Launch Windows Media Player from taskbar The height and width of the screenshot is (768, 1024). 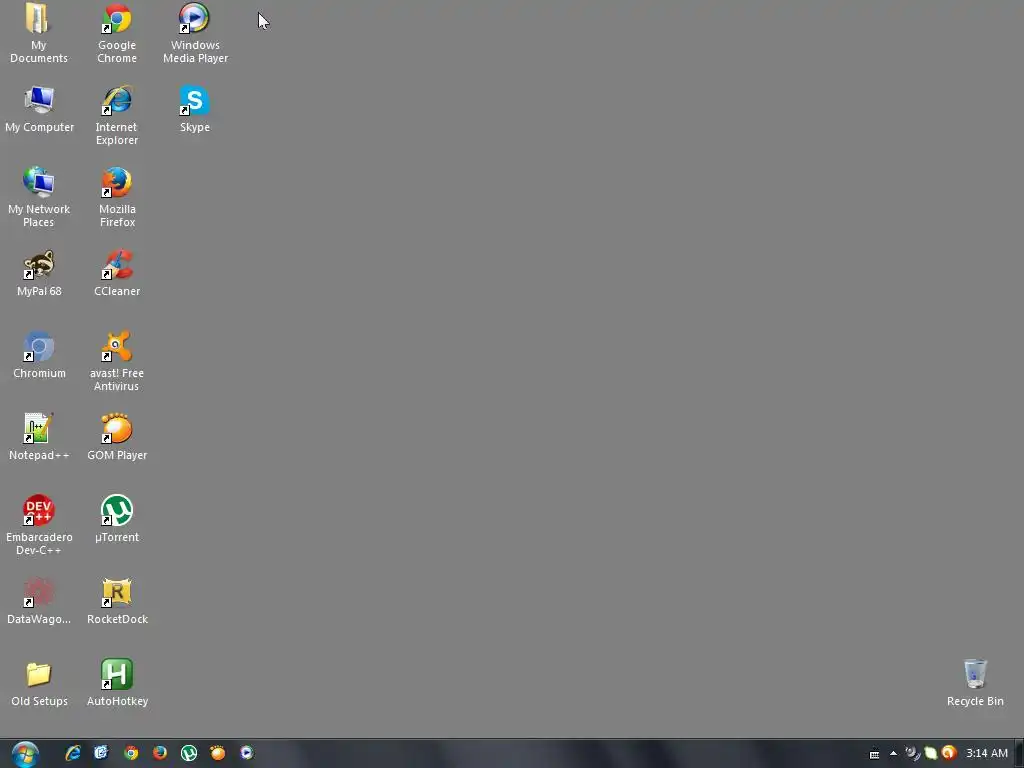(246, 753)
